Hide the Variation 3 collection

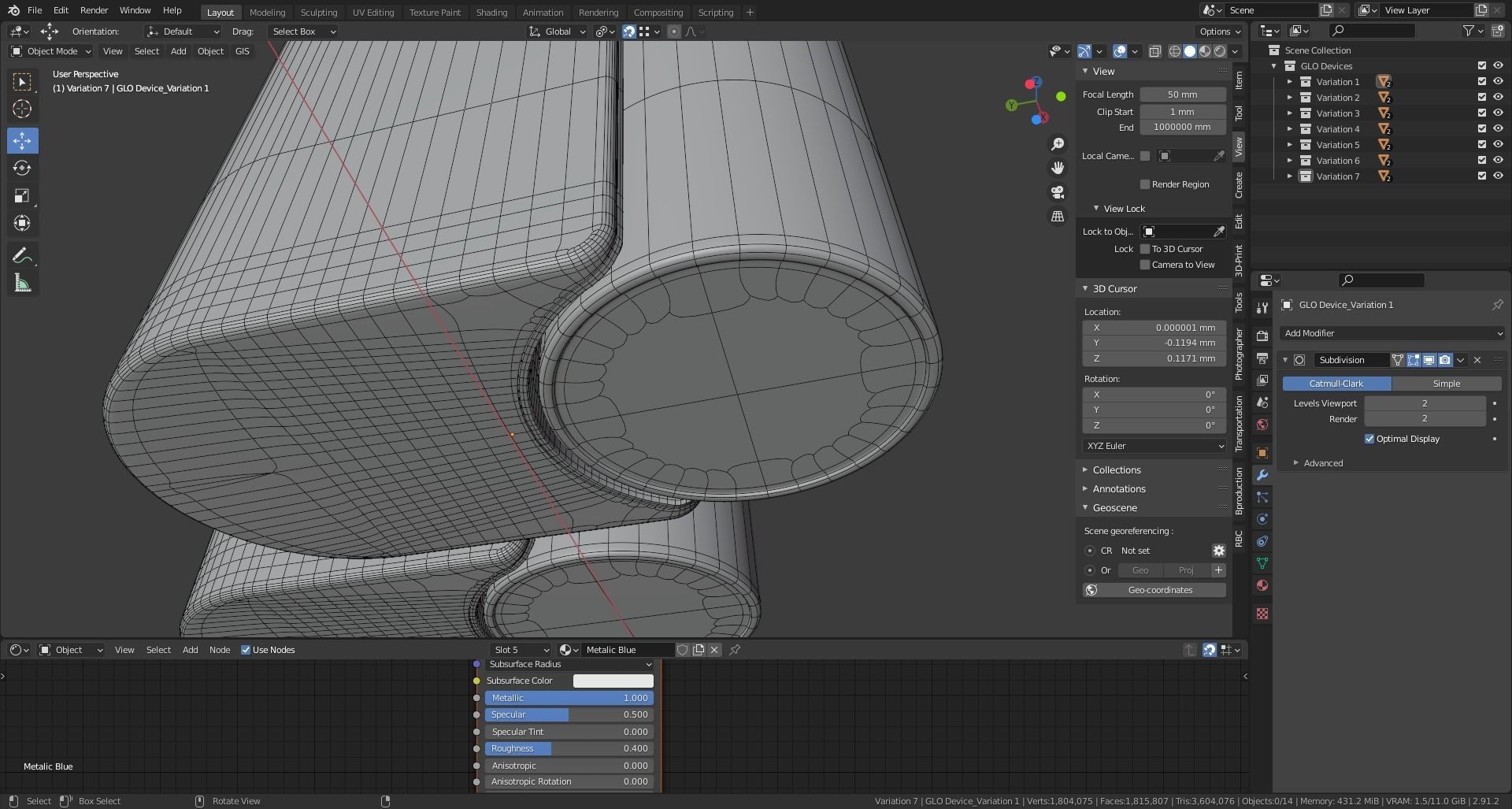(x=1498, y=113)
